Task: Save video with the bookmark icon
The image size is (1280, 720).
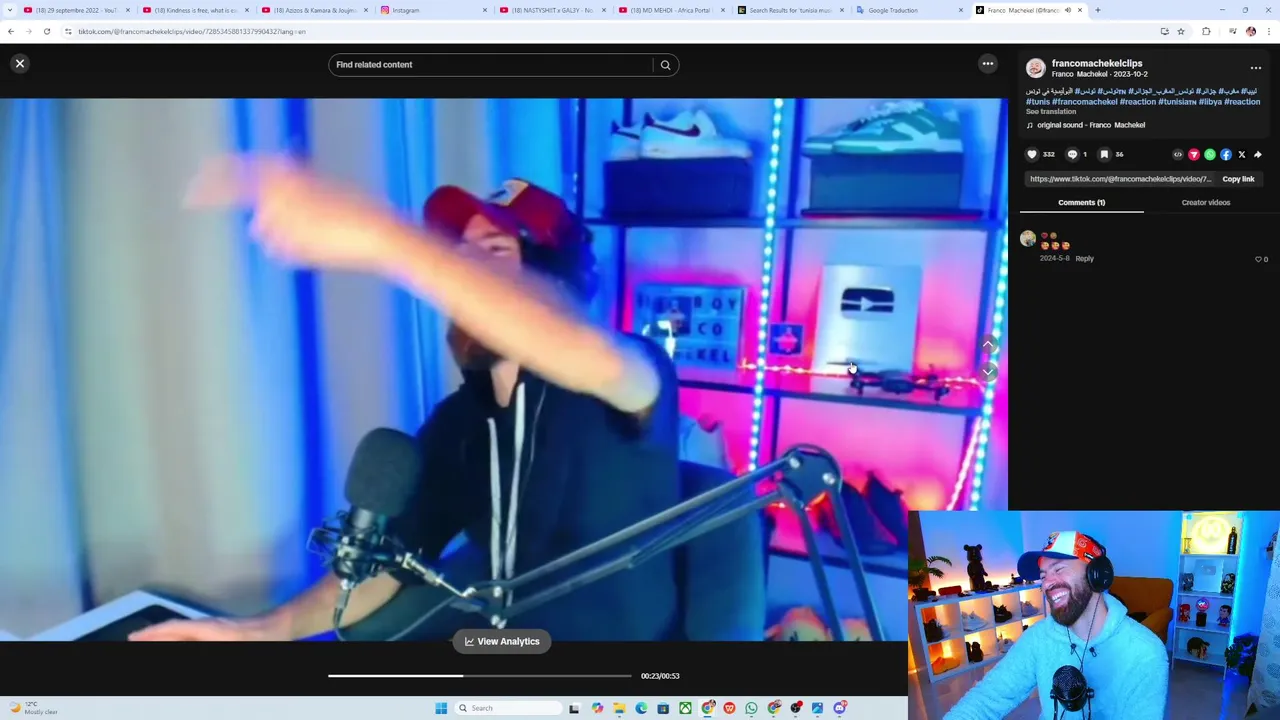Action: (x=1104, y=155)
